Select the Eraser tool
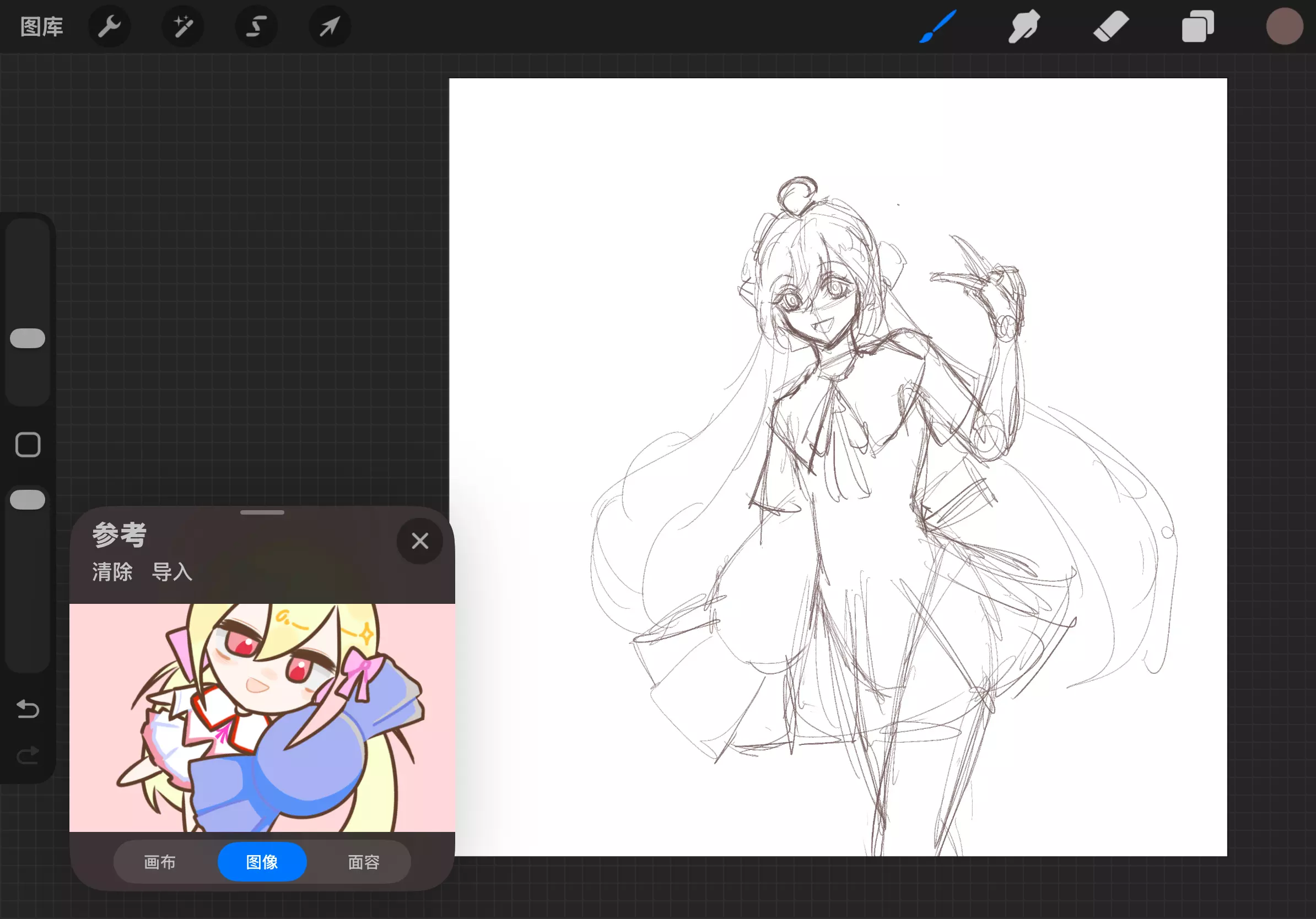Viewport: 1316px width, 919px height. pos(1111,26)
